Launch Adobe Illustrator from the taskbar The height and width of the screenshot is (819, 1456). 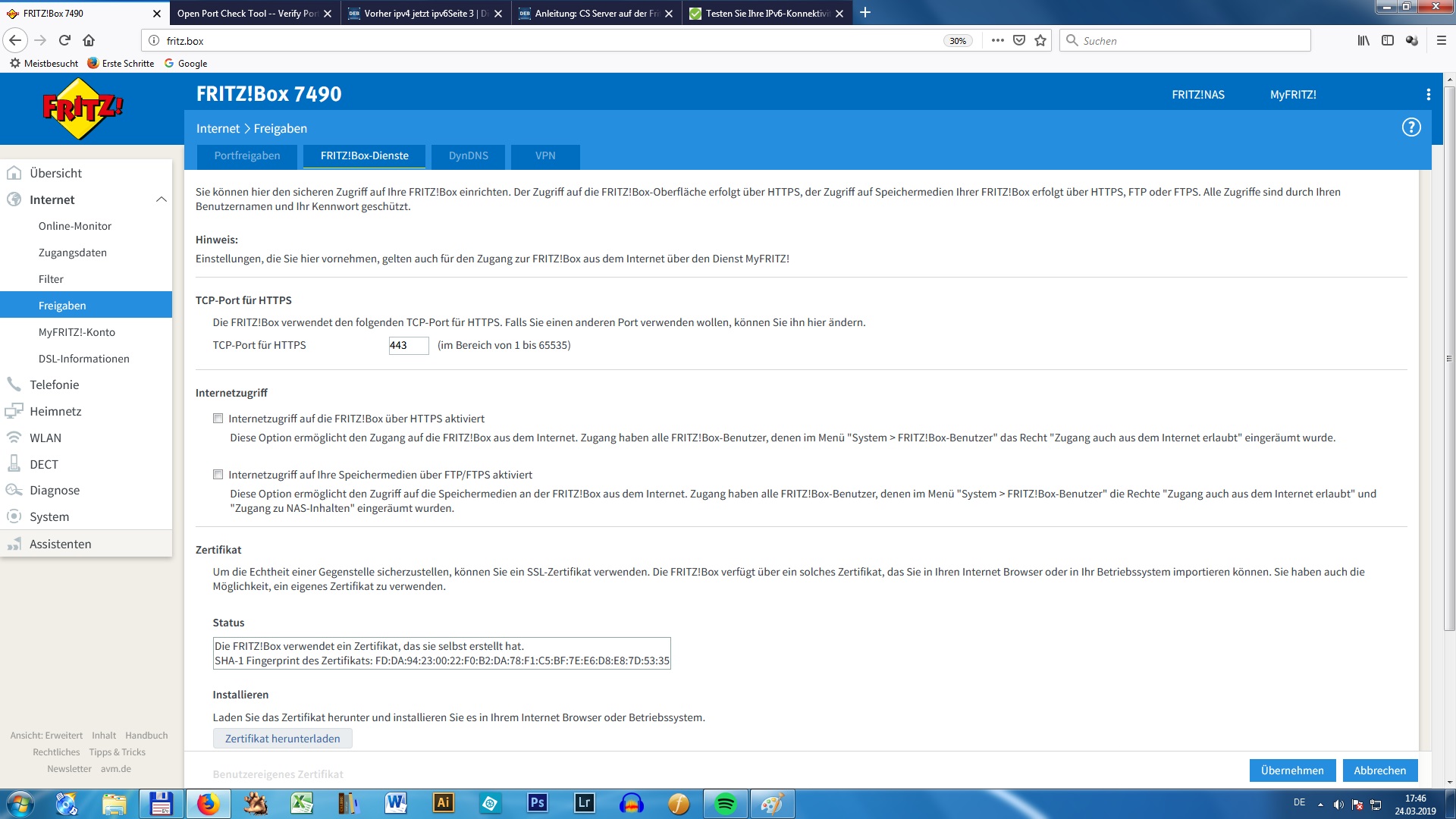click(x=443, y=804)
